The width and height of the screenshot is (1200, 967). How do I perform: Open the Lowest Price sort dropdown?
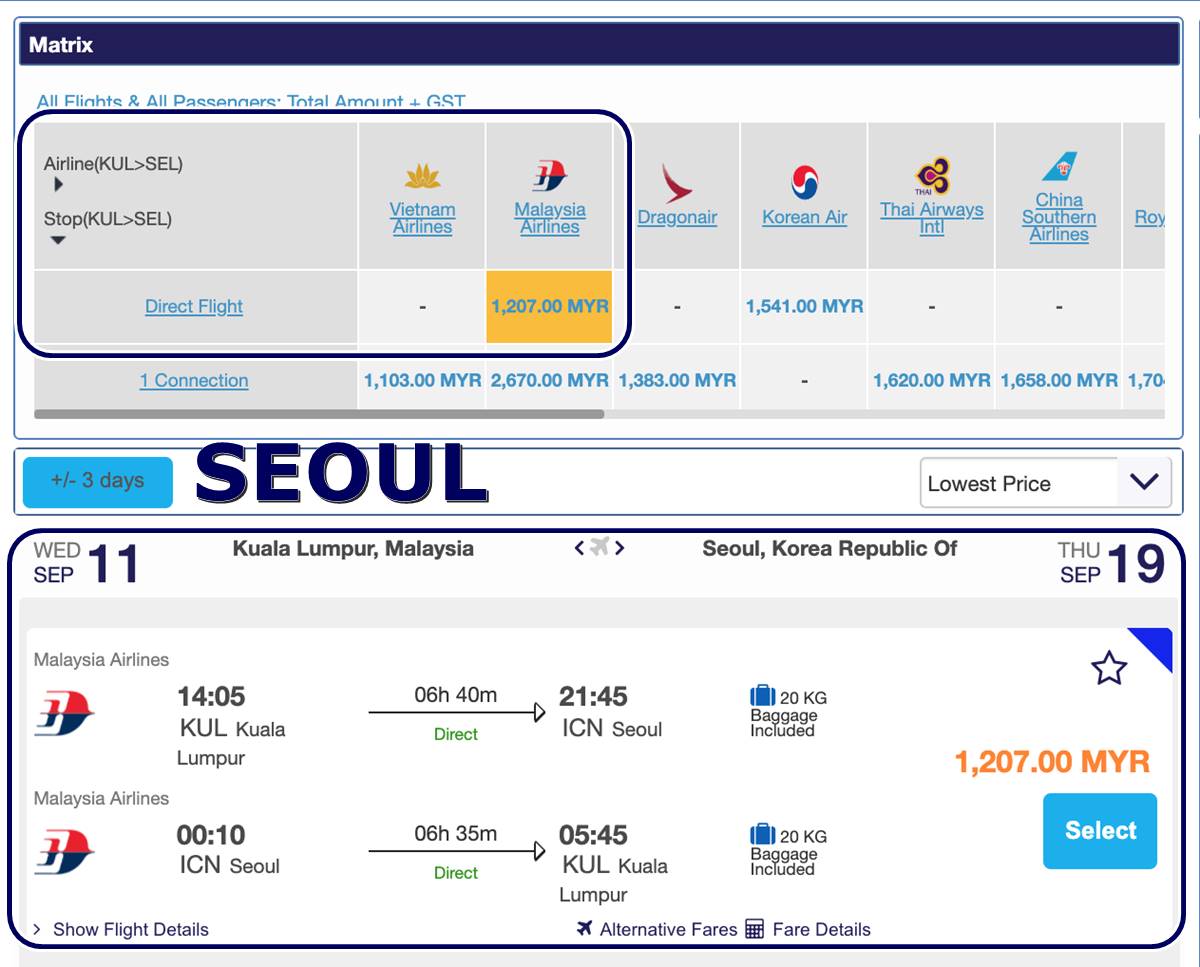(x=1045, y=483)
